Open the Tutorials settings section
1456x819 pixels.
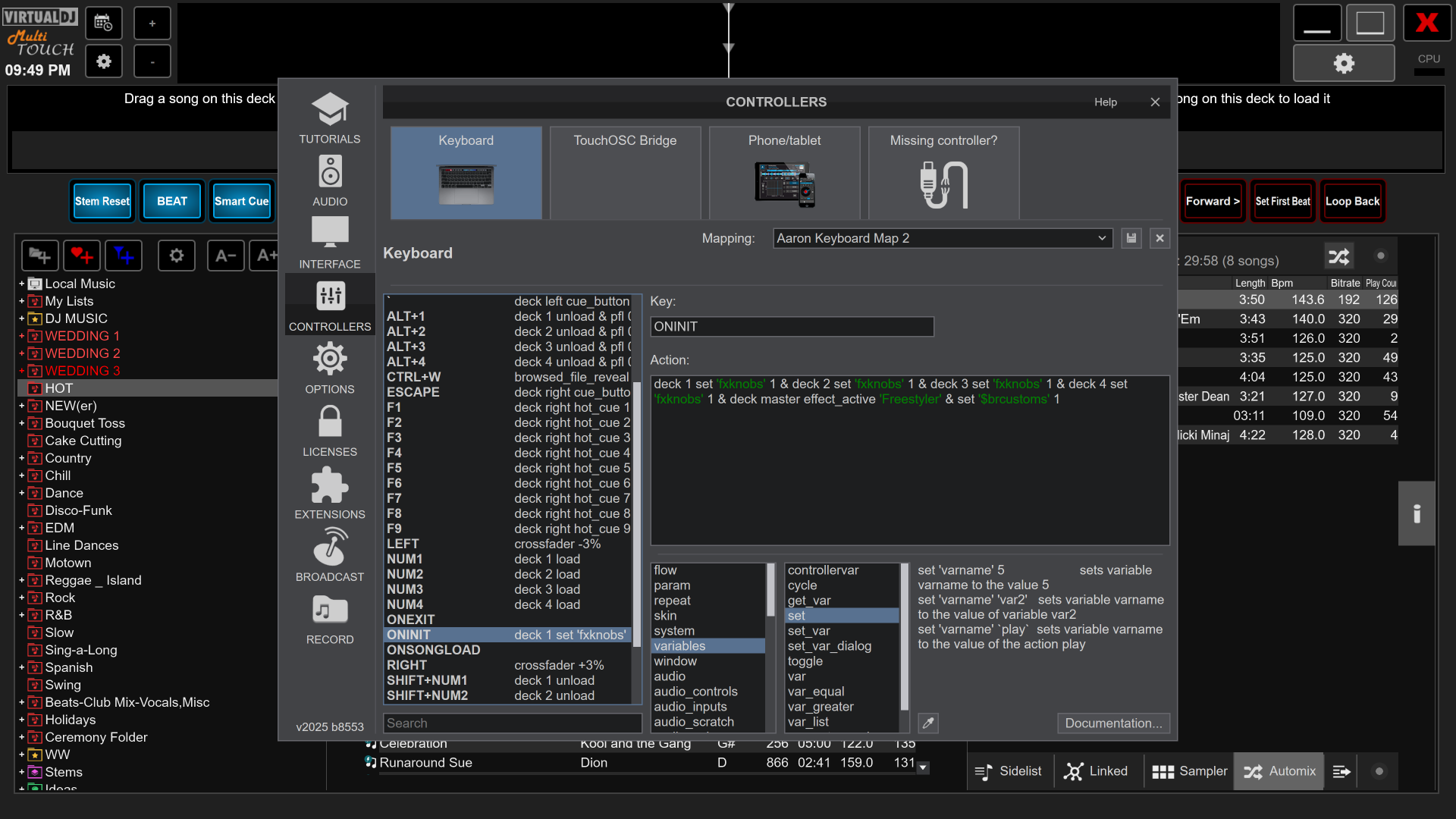click(x=329, y=118)
